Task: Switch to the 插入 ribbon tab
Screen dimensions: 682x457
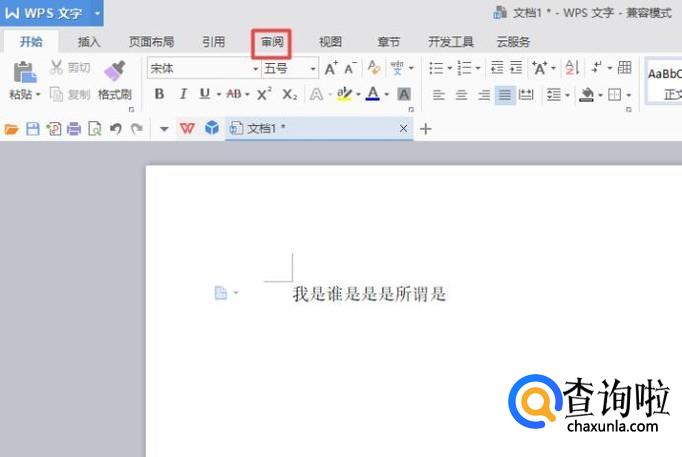Action: click(89, 42)
